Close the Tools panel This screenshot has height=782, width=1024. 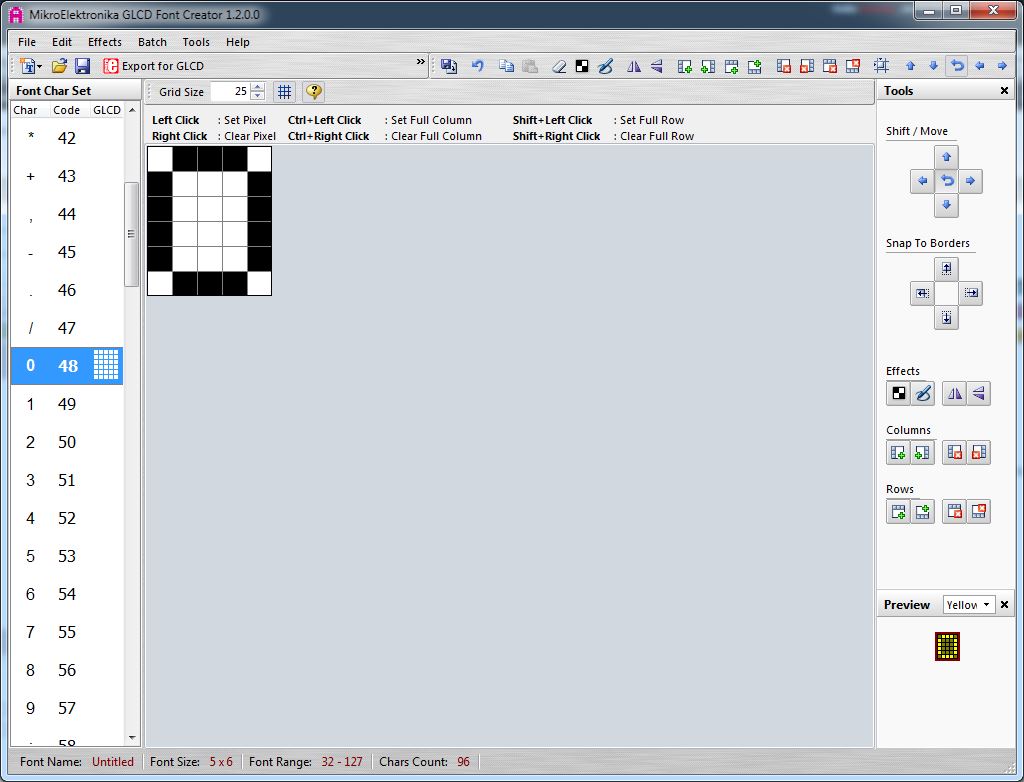pyautogui.click(x=1005, y=91)
